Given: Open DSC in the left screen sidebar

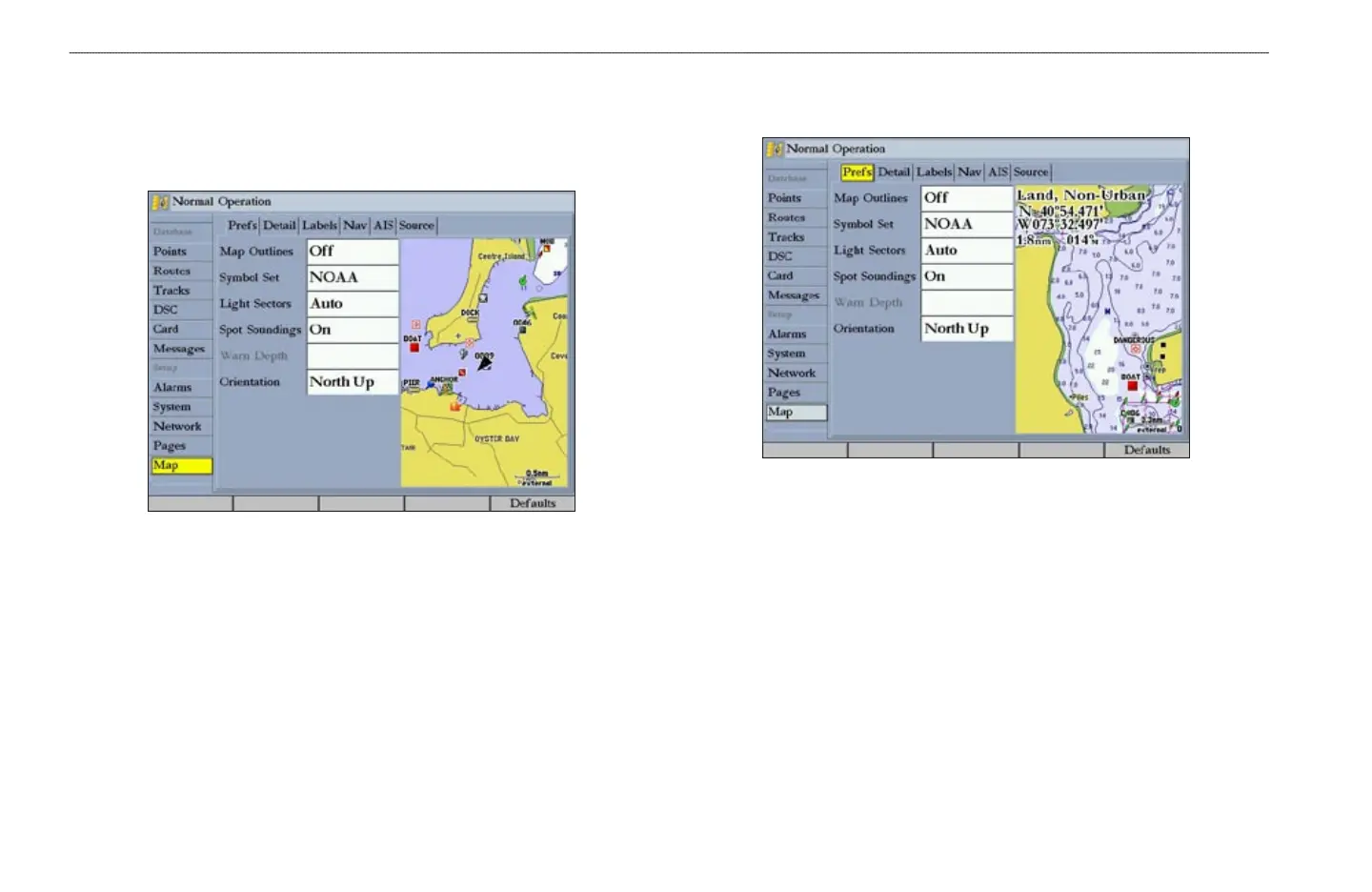Looking at the screenshot, I should (x=181, y=310).
